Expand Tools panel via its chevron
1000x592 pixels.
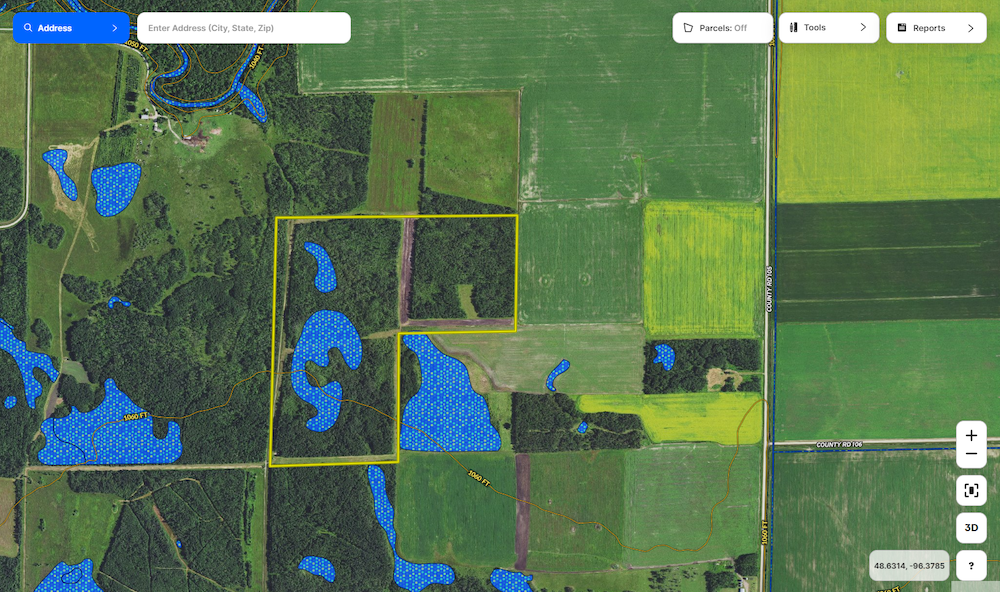point(863,28)
